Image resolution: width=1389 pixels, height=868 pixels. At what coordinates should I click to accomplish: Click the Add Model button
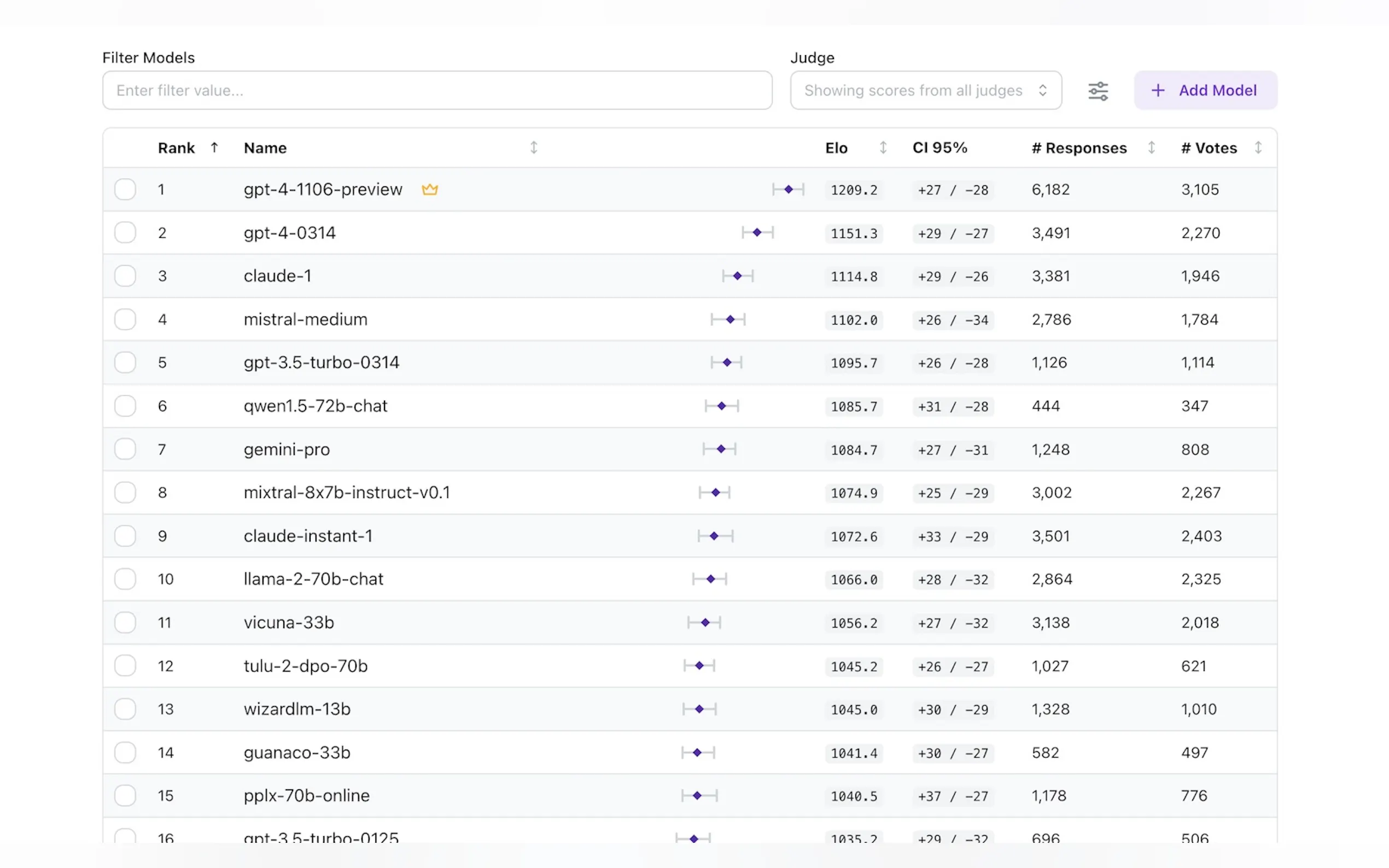(x=1205, y=91)
